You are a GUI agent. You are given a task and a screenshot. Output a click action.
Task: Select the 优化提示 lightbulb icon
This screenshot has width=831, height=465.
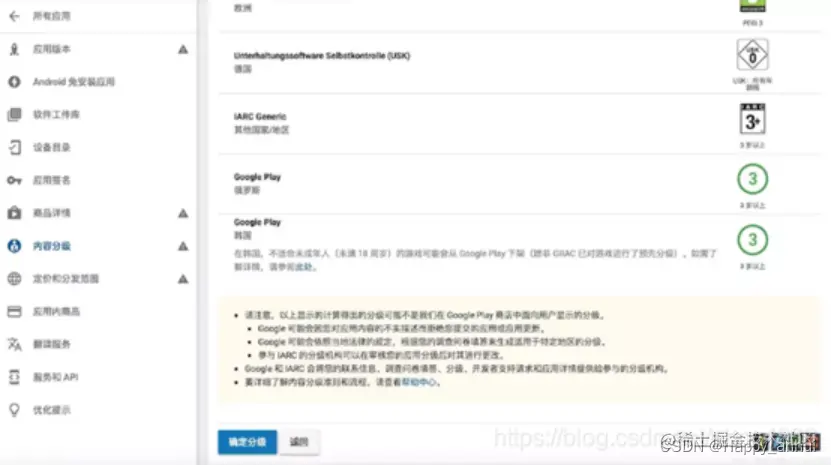click(x=14, y=410)
